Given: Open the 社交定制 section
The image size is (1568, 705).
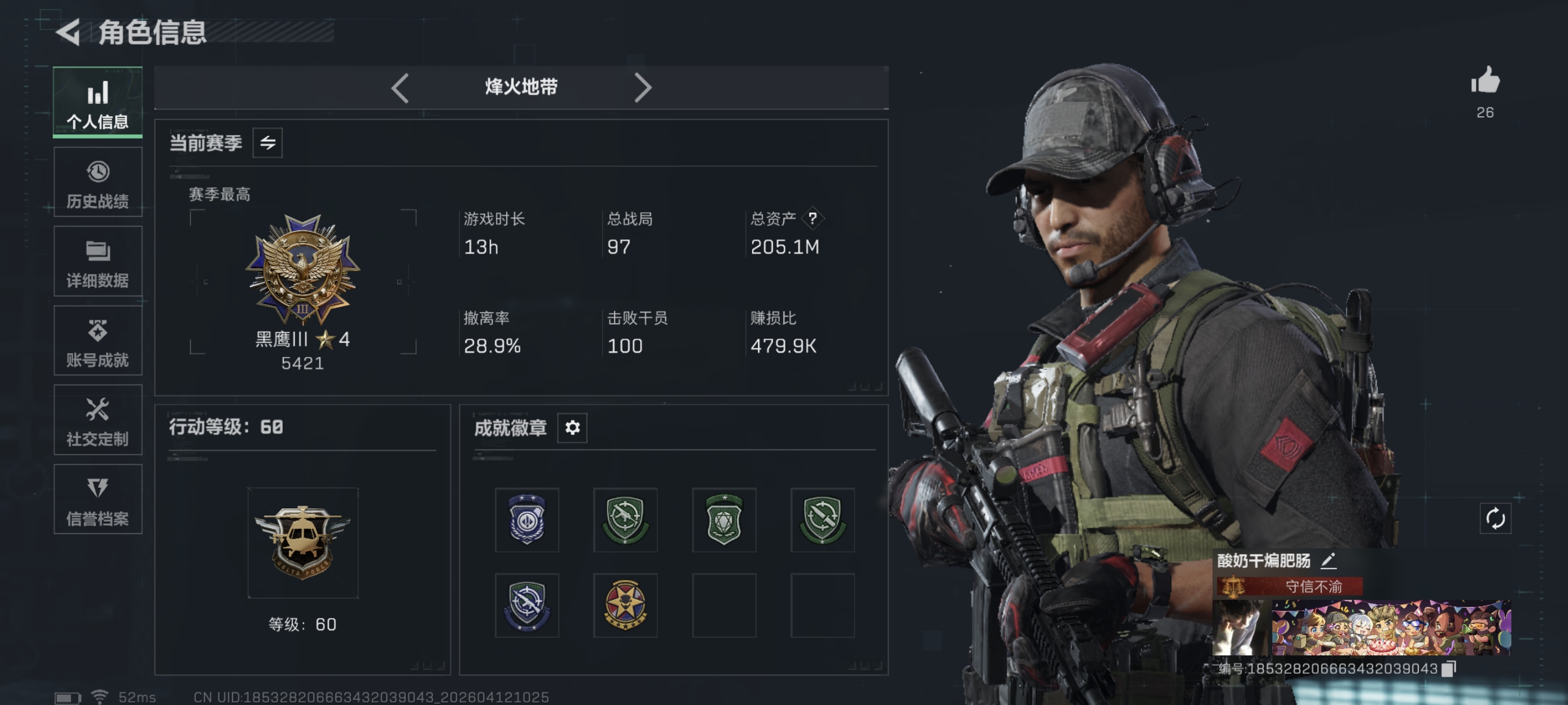Looking at the screenshot, I should coord(97,420).
